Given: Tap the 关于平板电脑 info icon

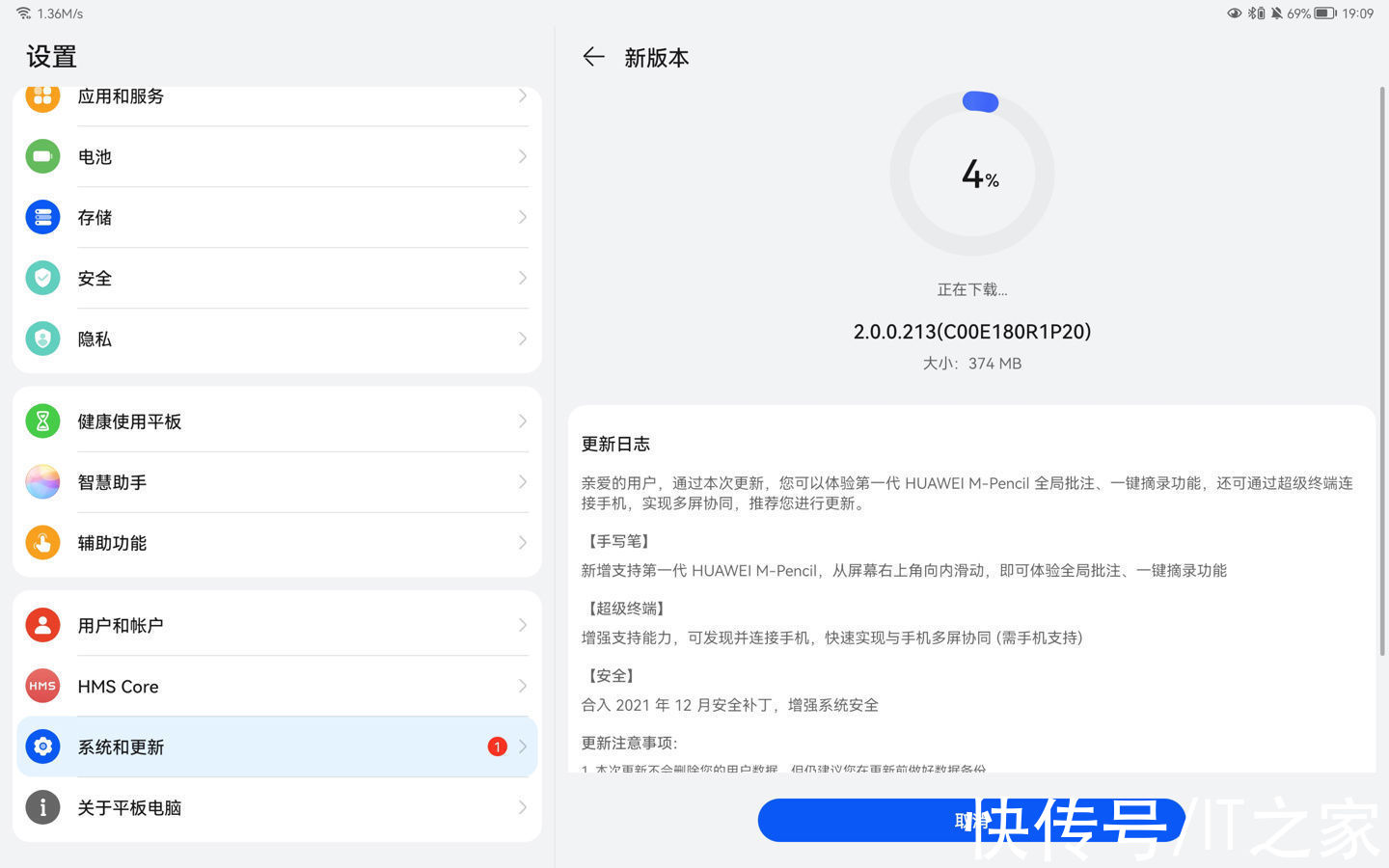Looking at the screenshot, I should point(42,807).
